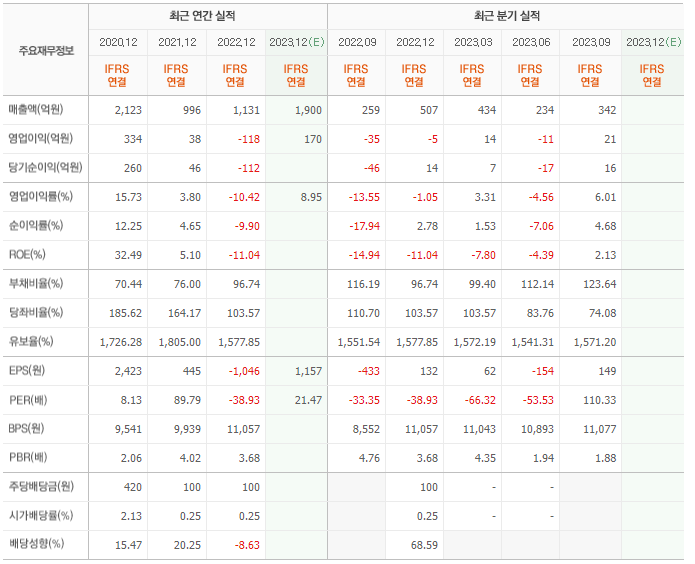Click the ROE value 32.49
695x564 pixels.
129,255
